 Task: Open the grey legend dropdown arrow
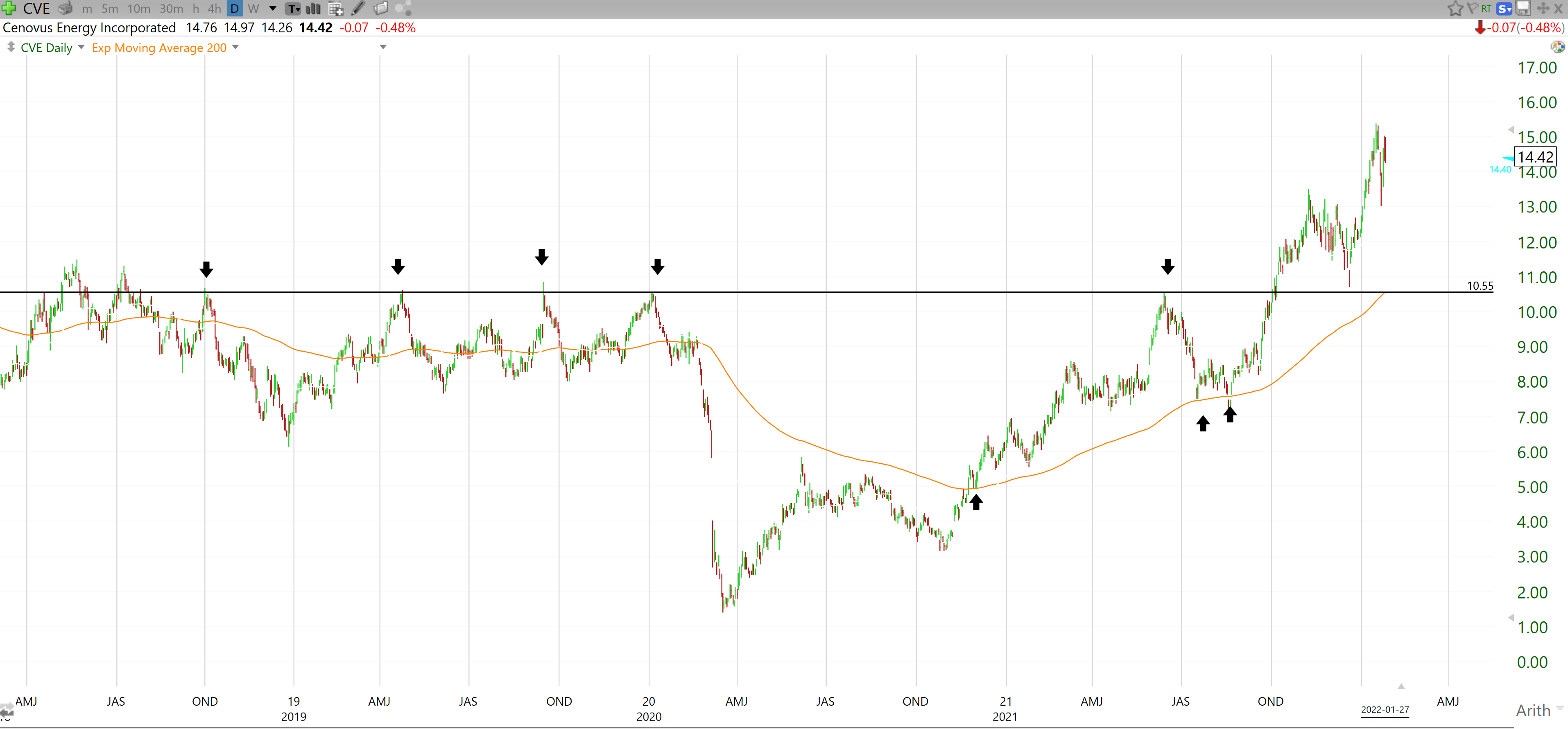coord(383,47)
